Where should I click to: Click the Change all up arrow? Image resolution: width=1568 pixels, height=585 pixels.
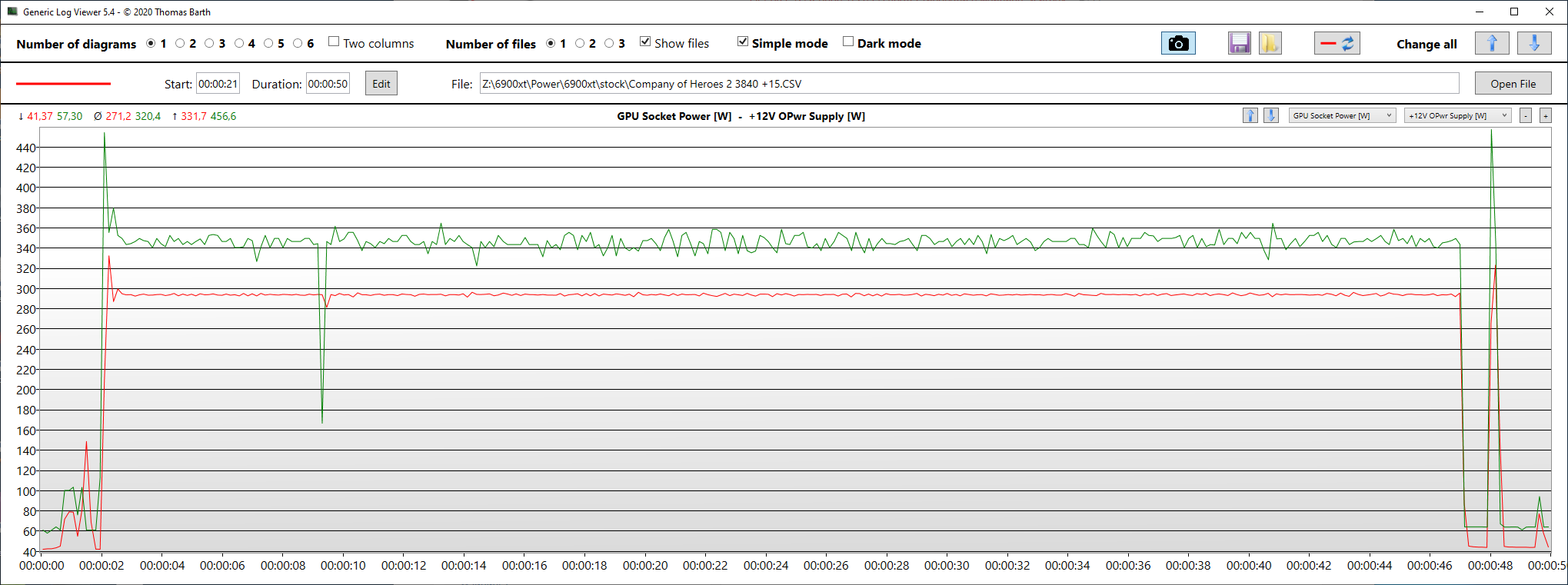pyautogui.click(x=1492, y=44)
